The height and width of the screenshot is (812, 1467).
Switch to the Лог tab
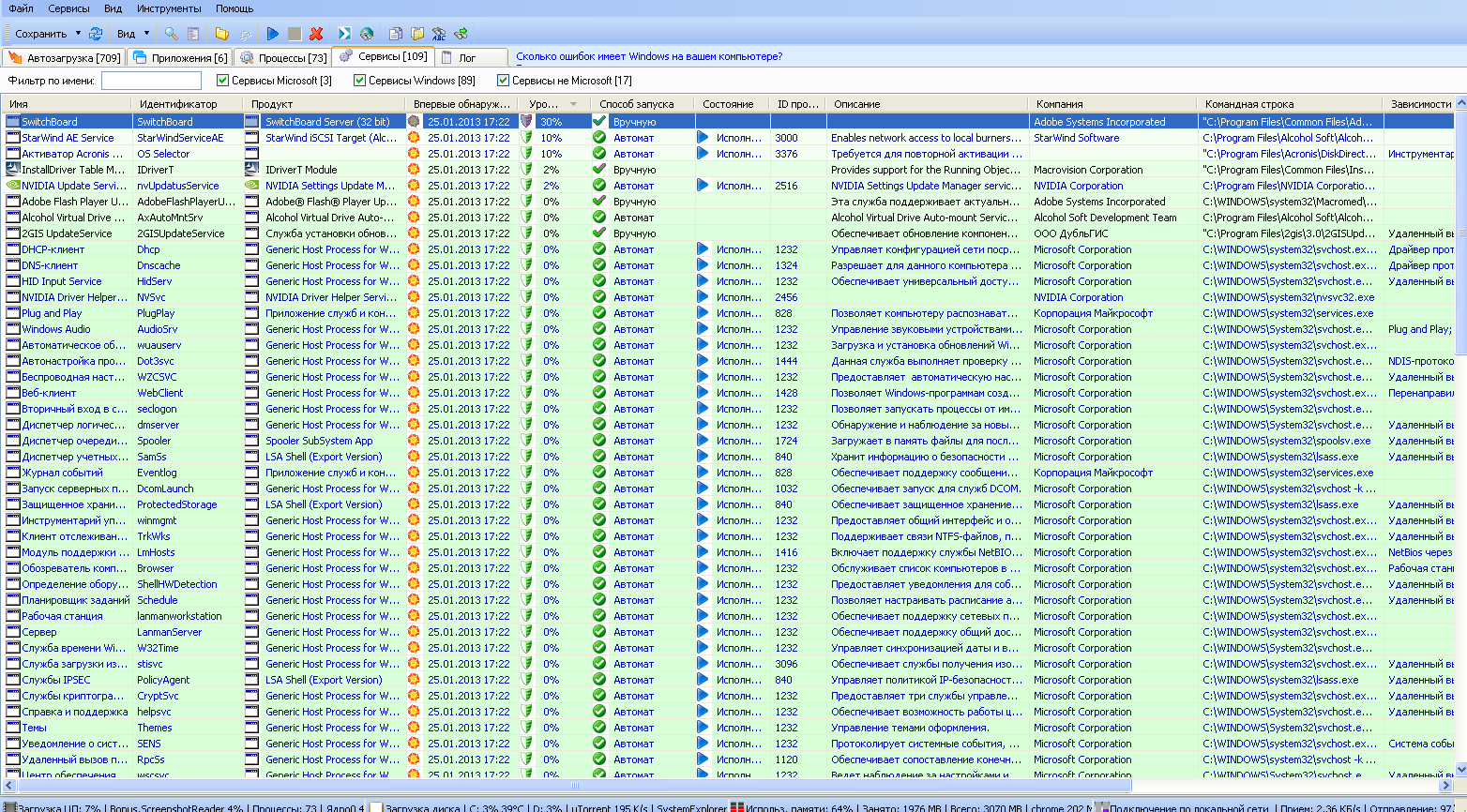pos(472,58)
